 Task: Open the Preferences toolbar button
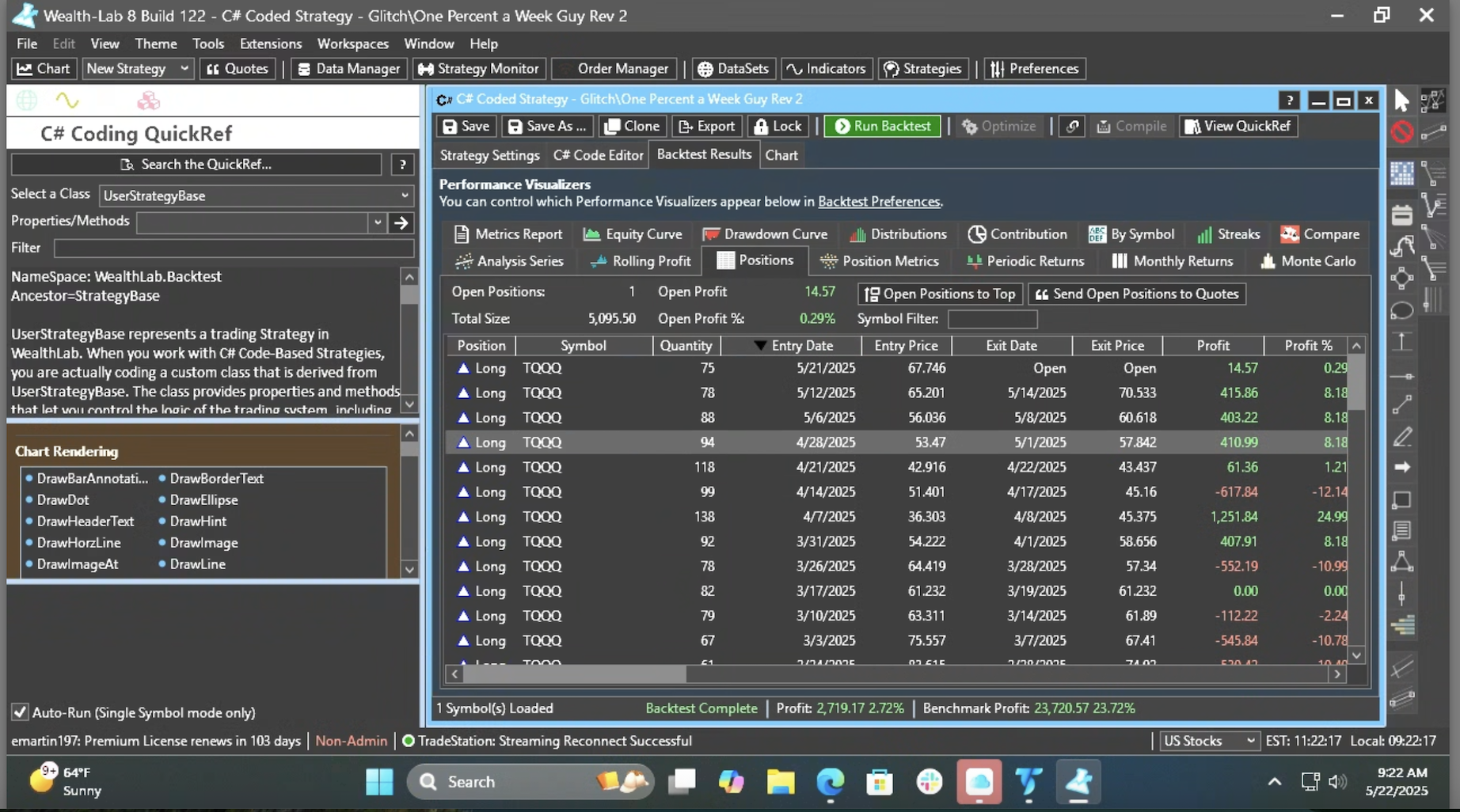coord(1034,69)
